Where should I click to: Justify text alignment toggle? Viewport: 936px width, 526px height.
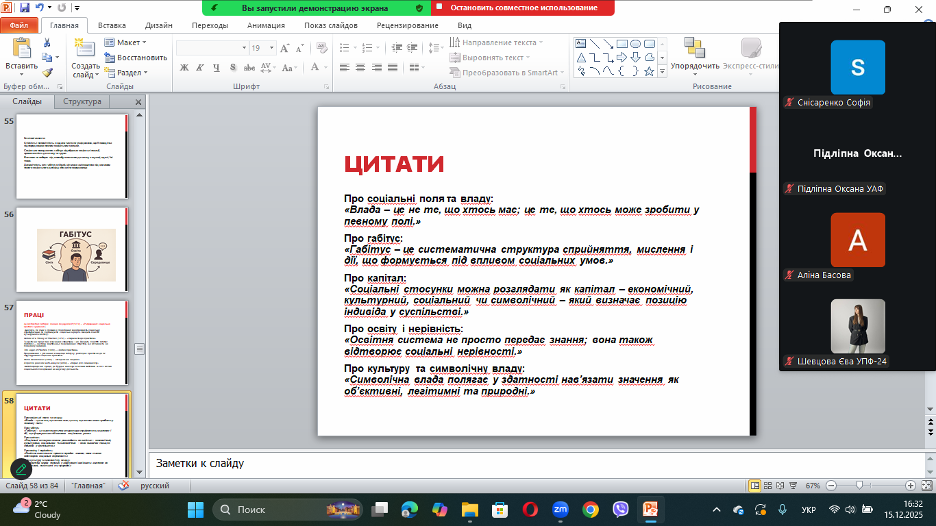(x=392, y=67)
